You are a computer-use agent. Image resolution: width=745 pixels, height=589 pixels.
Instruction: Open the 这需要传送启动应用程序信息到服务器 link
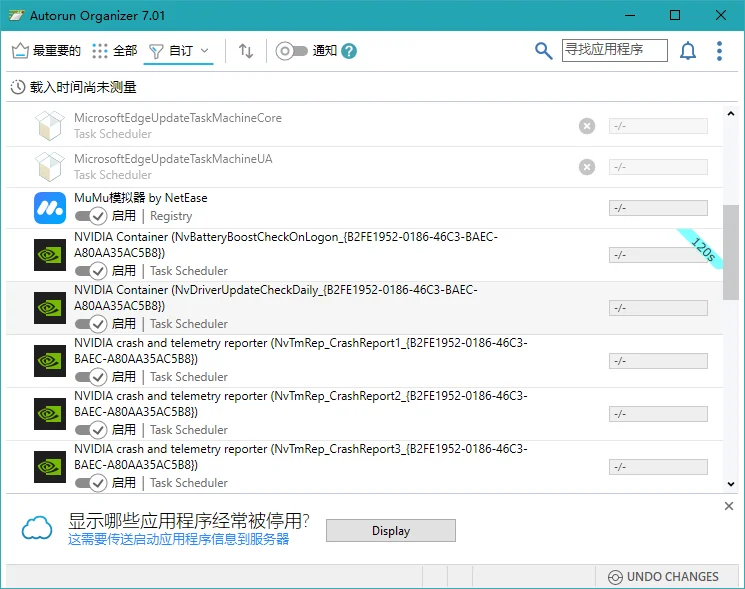pos(179,540)
